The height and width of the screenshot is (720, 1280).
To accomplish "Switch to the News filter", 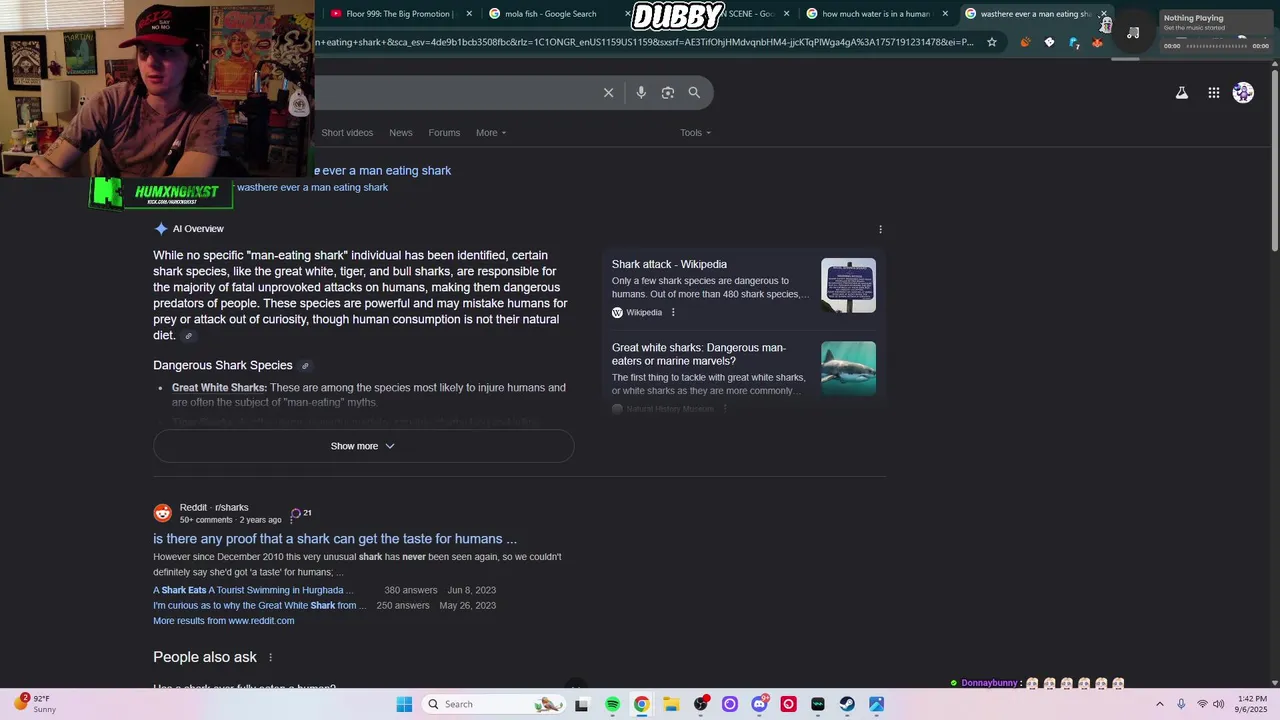I will (400, 133).
